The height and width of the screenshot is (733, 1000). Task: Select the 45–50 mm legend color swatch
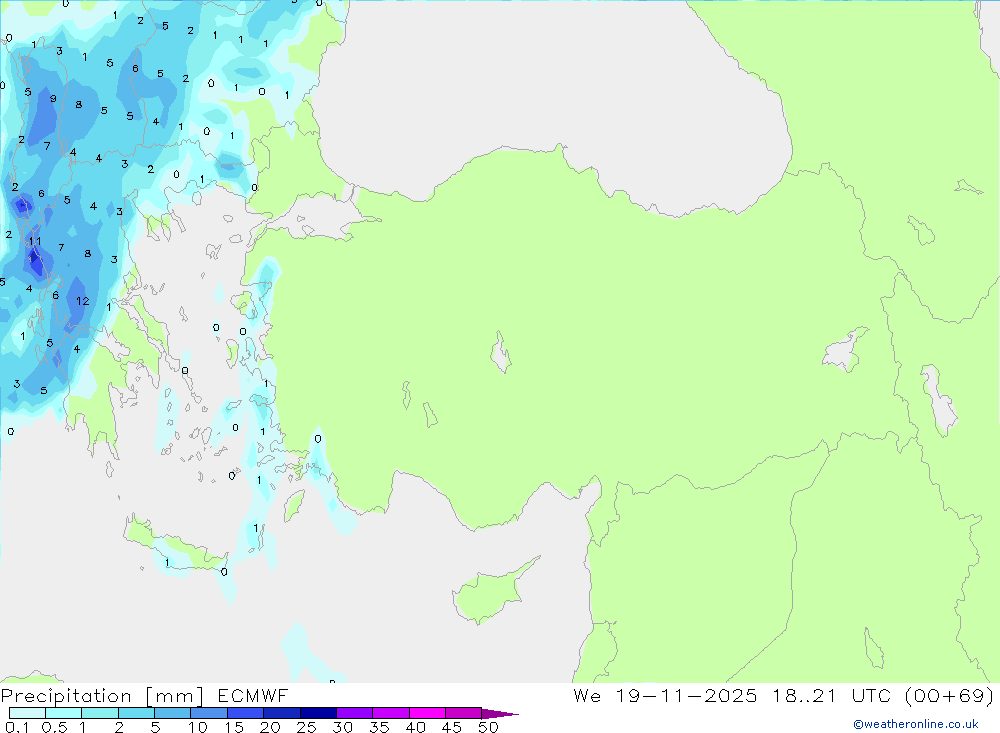click(463, 713)
